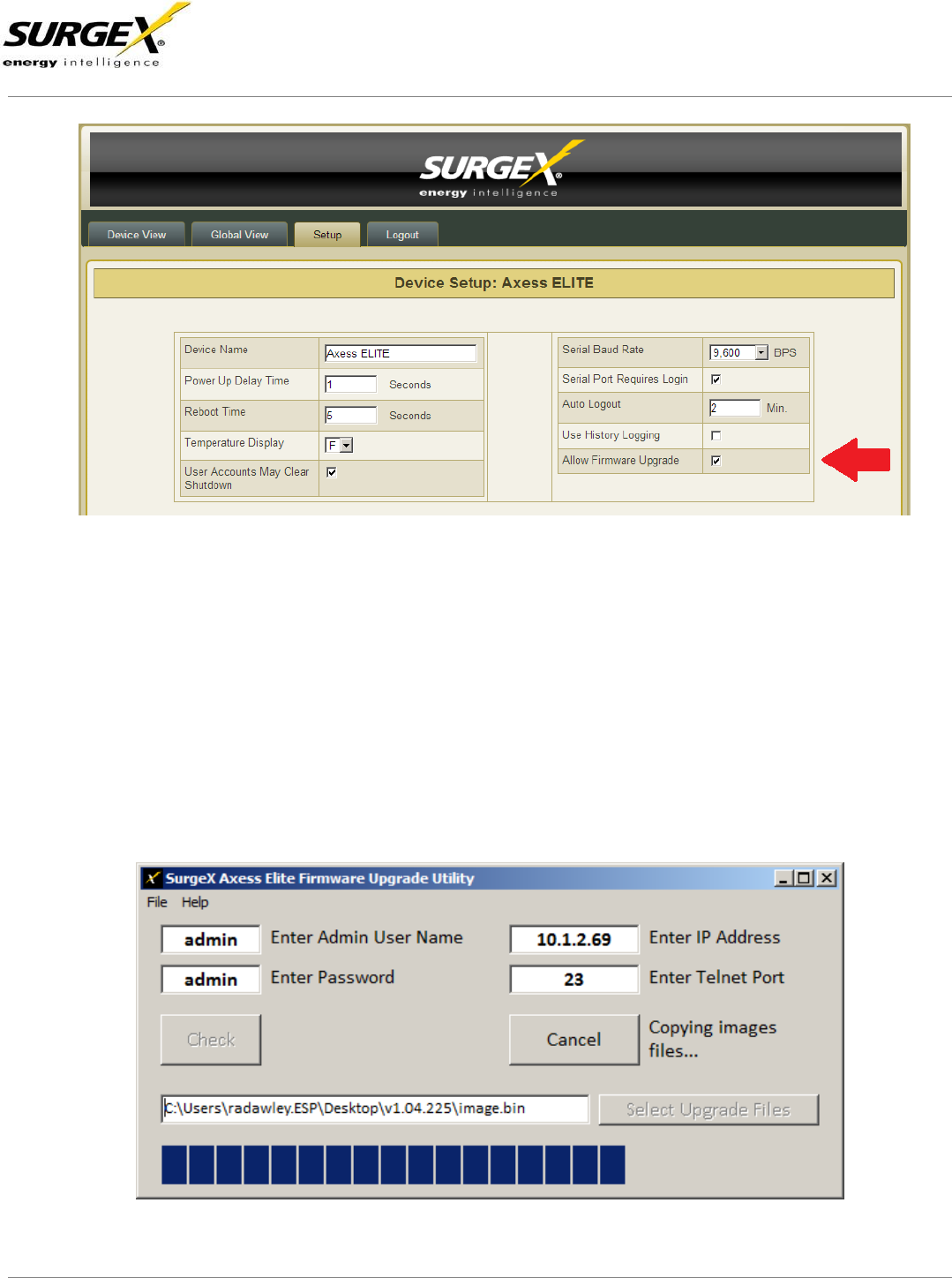Click the image.bin file path field
Viewport: 952px width, 1278px height.
pyautogui.click(x=375, y=1109)
